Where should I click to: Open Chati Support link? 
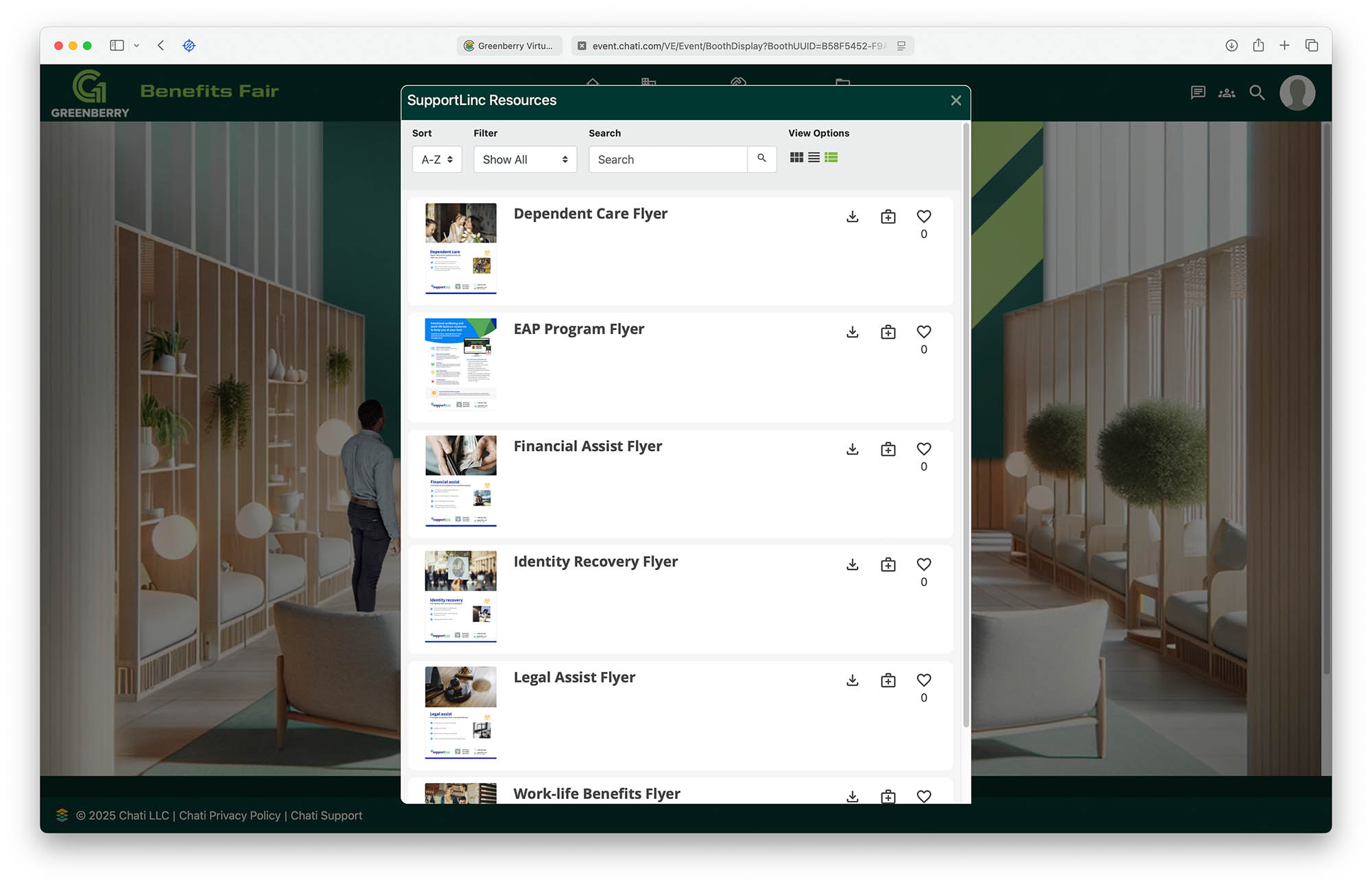[326, 815]
